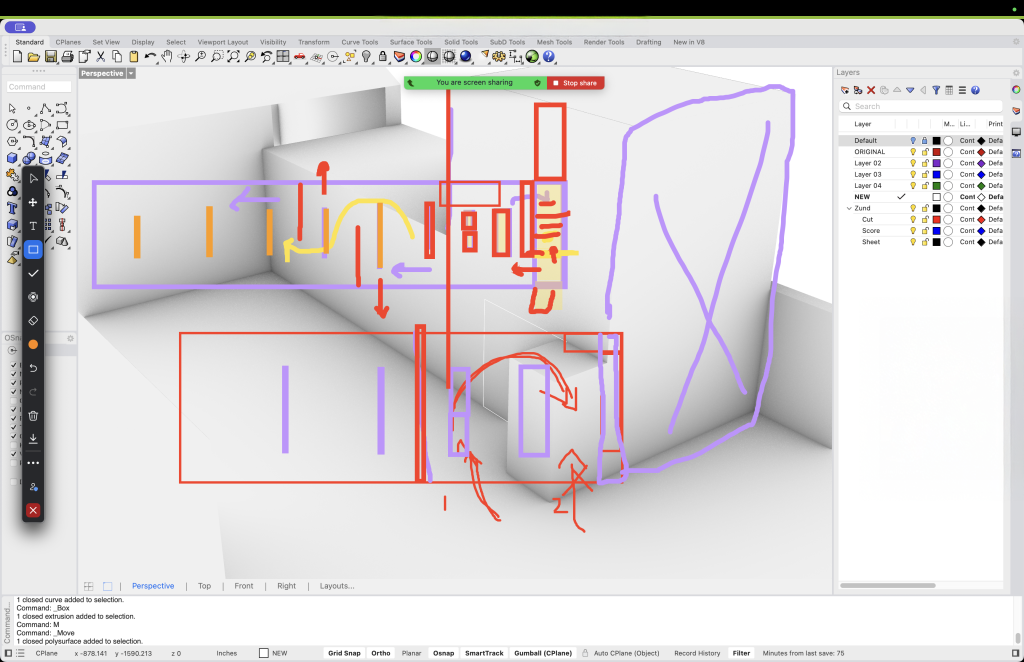The image size is (1024, 662).
Task: Click the delete layer red X icon
Action: tap(871, 90)
